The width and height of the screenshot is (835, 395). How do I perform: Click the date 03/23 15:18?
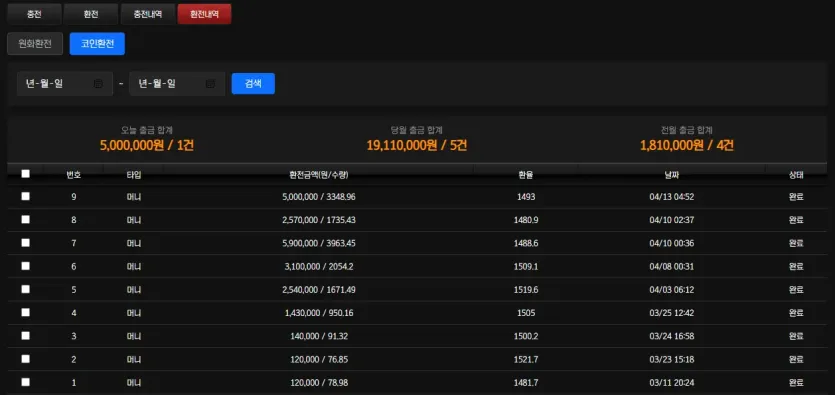(x=672, y=359)
